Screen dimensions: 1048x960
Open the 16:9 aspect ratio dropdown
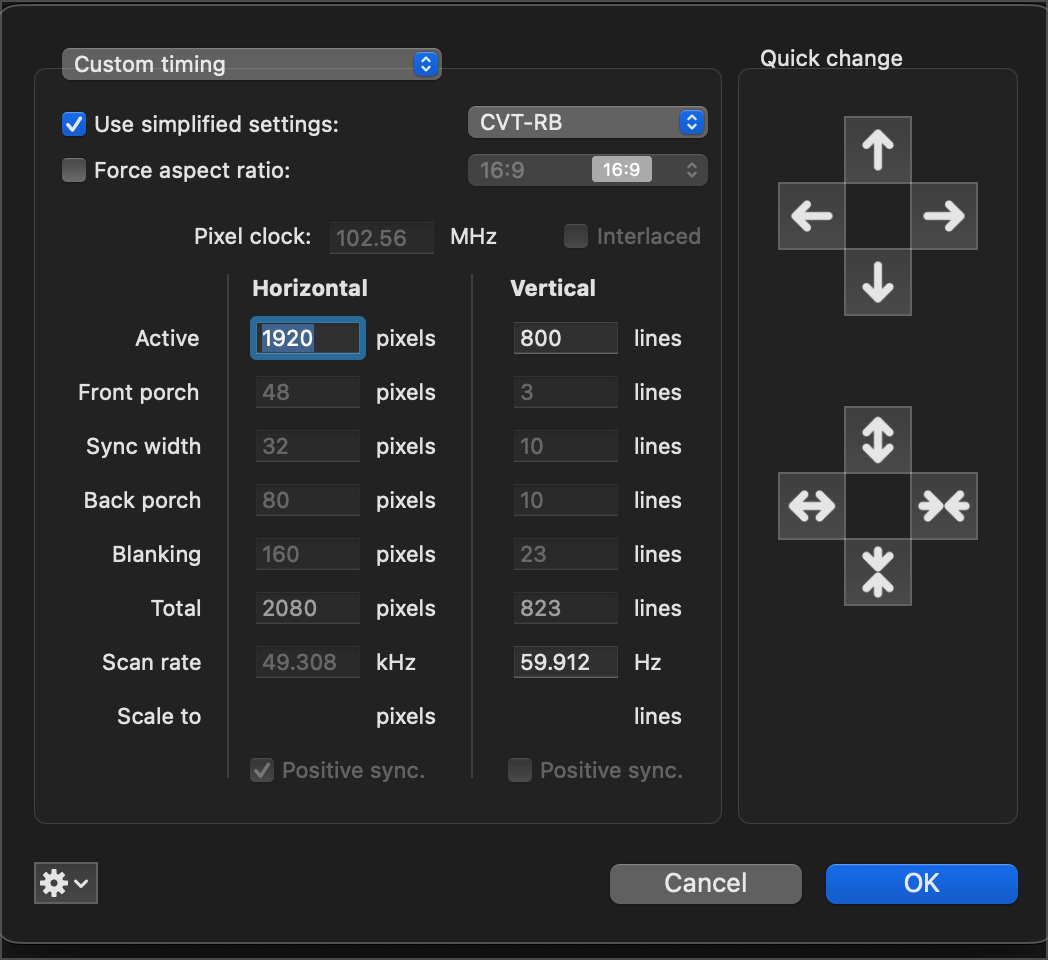tap(587, 170)
